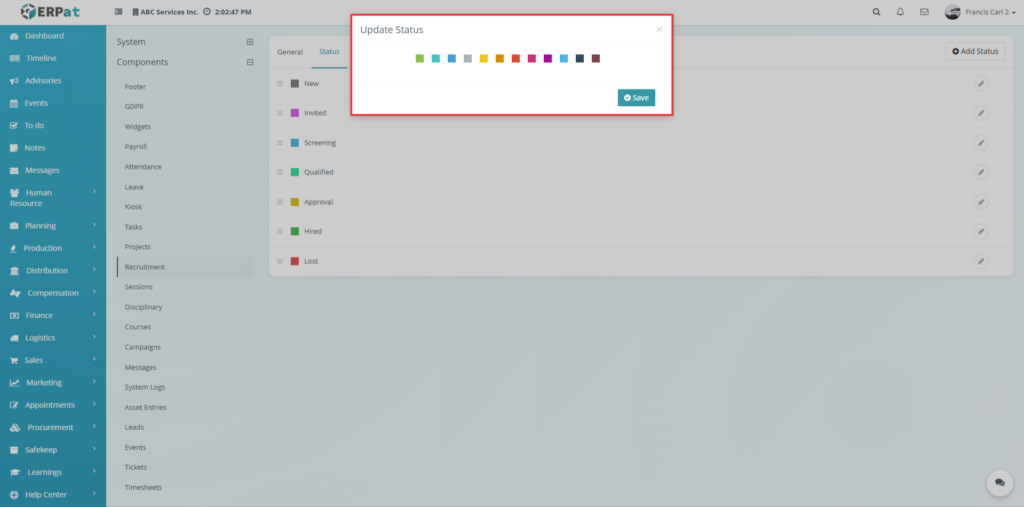
Task: Edit the Lost status with pencil icon
Action: click(x=981, y=261)
